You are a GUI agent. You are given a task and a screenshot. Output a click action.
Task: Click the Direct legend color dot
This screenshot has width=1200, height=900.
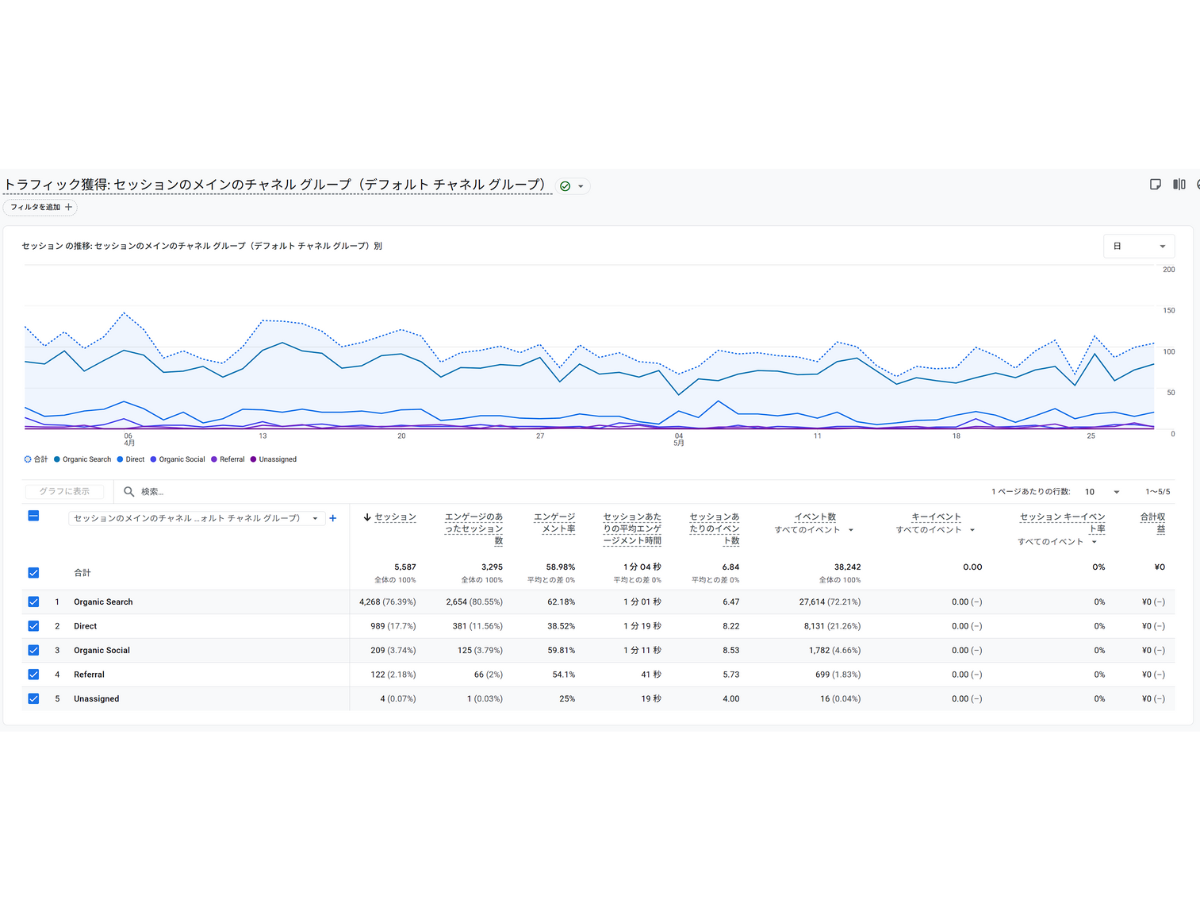coord(120,460)
